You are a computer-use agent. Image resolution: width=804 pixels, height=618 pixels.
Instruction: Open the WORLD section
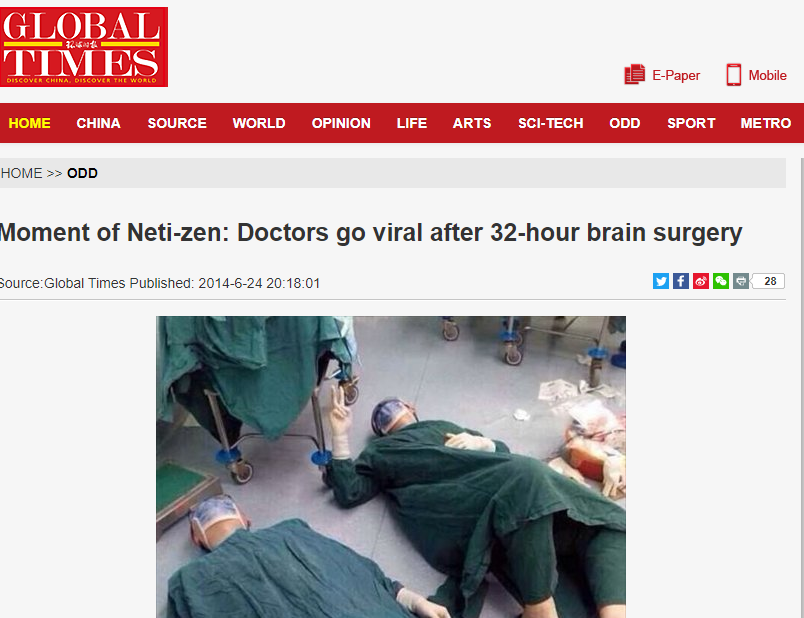coord(259,123)
